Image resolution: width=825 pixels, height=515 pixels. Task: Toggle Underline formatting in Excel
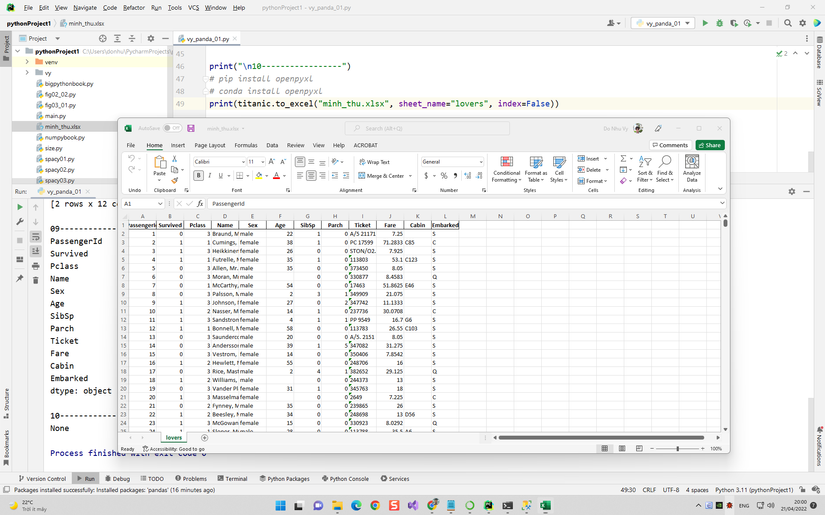tap(220, 176)
